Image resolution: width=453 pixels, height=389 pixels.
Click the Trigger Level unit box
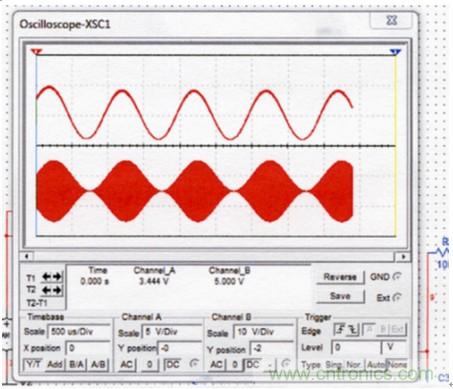point(393,347)
